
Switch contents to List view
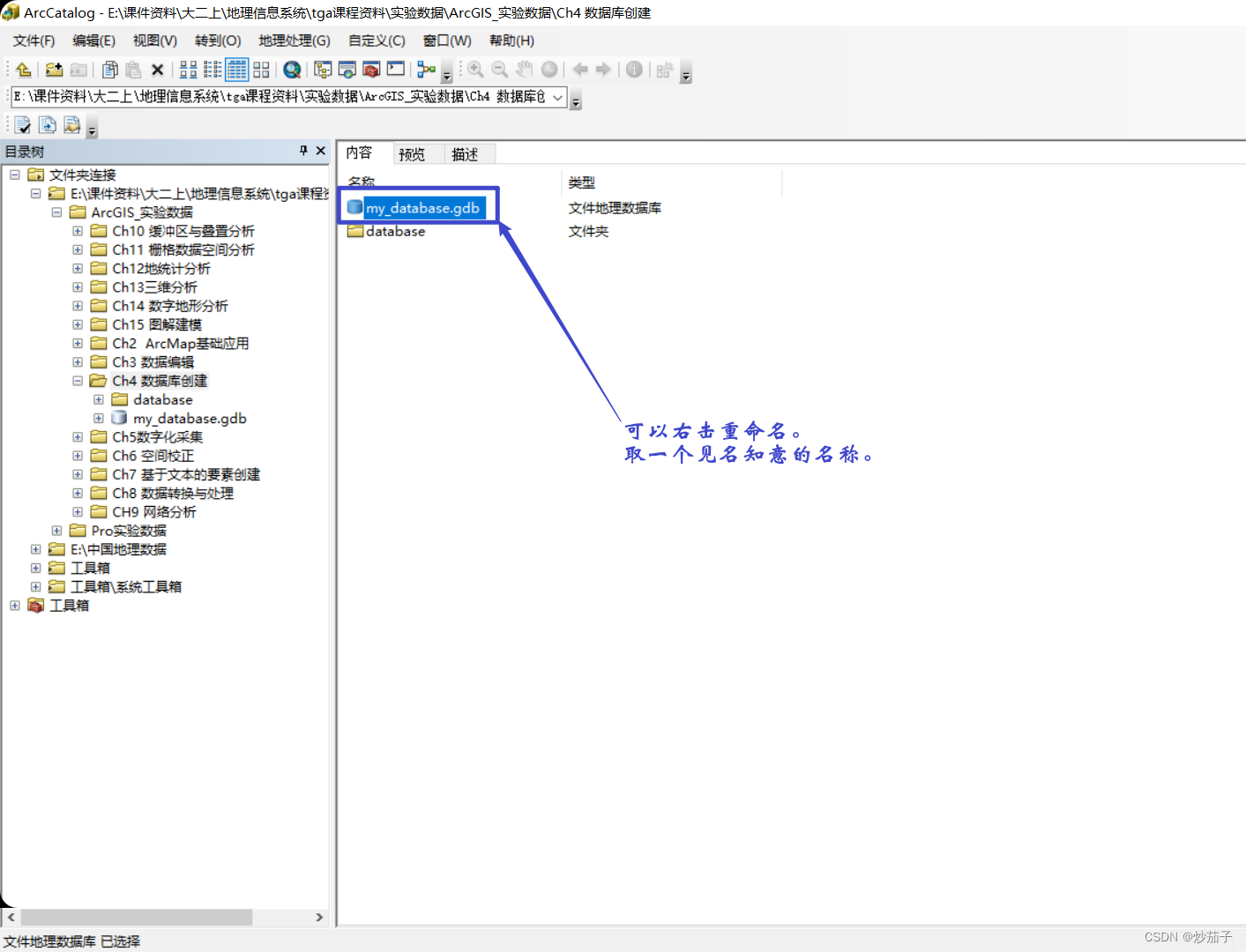pos(213,70)
